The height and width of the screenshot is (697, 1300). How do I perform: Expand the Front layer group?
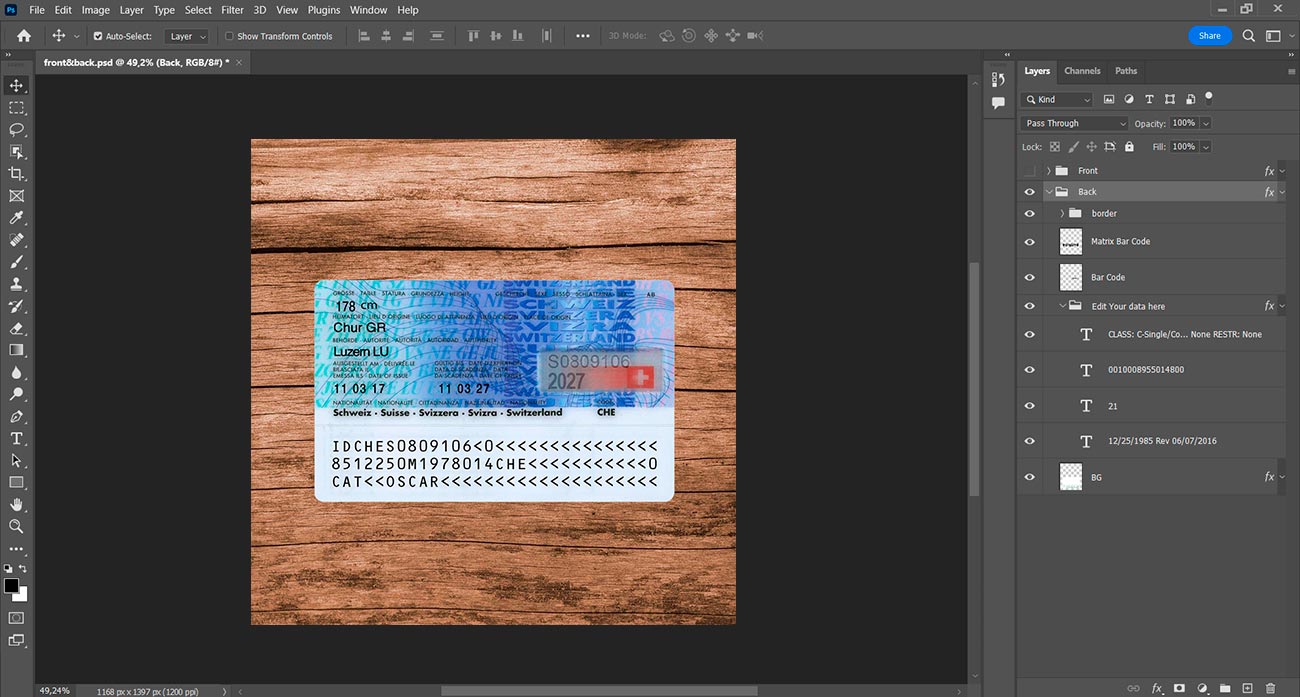pyautogui.click(x=1048, y=171)
